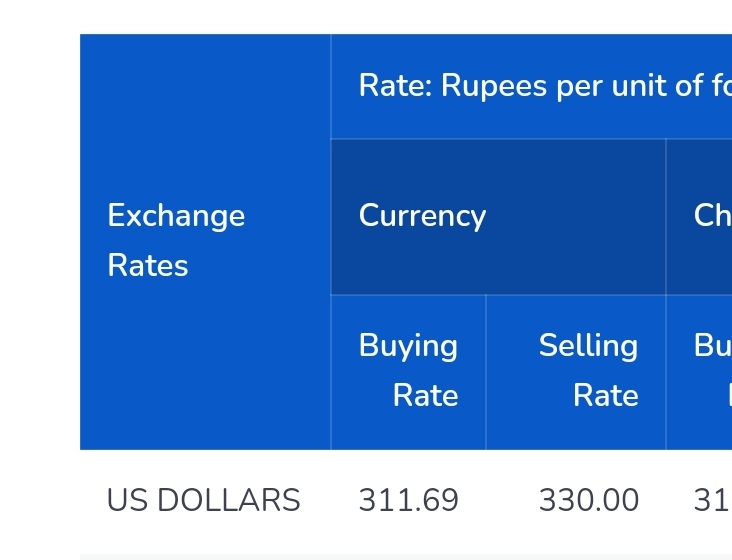Click the shaded row strip below US DOLLARS
732x560 pixels.
coord(406,557)
